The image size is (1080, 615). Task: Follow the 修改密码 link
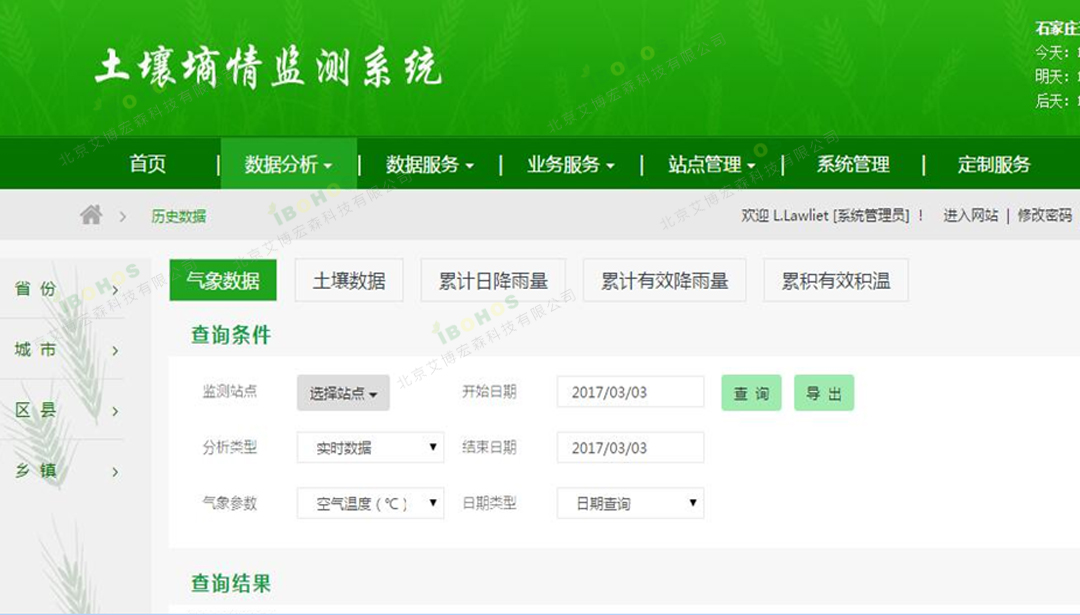point(1044,215)
